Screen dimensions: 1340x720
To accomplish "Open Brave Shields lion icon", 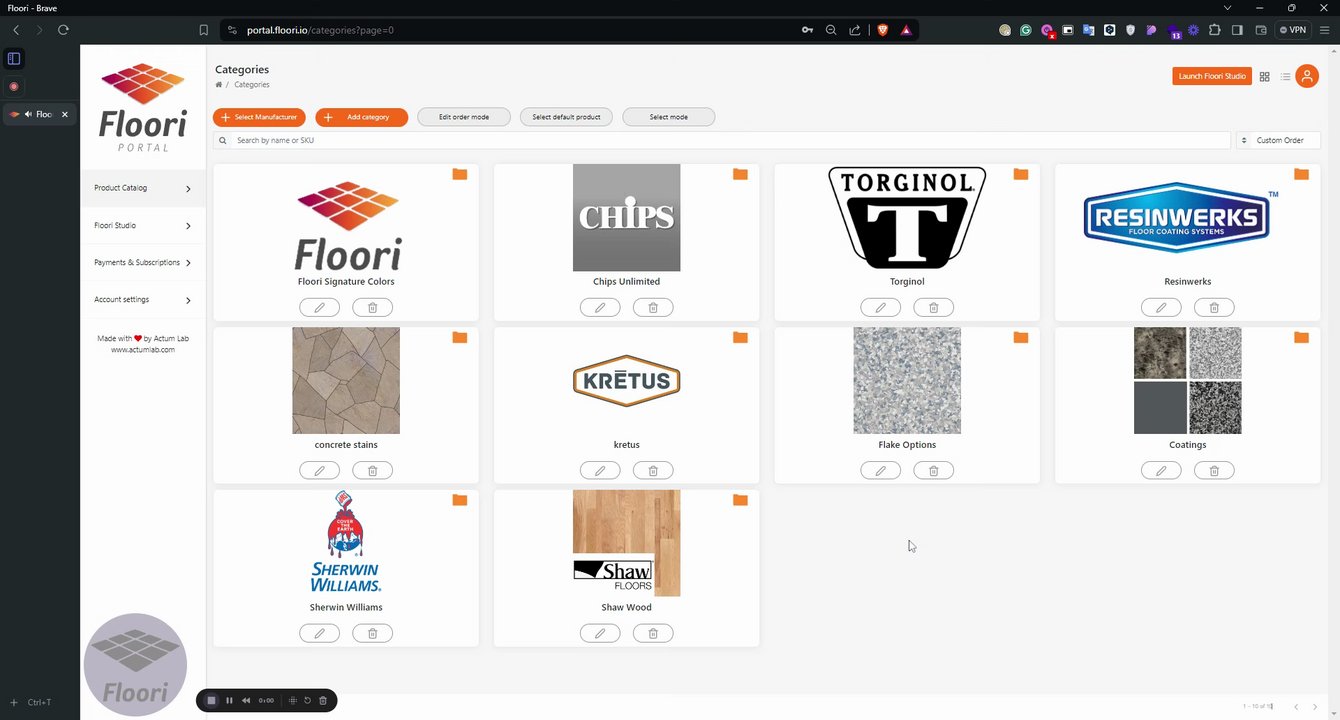I will (882, 30).
